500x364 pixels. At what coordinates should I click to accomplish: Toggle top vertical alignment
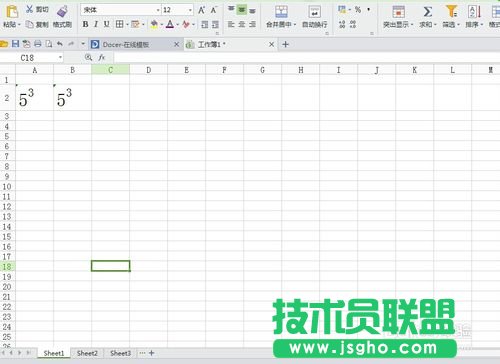[x=231, y=9]
